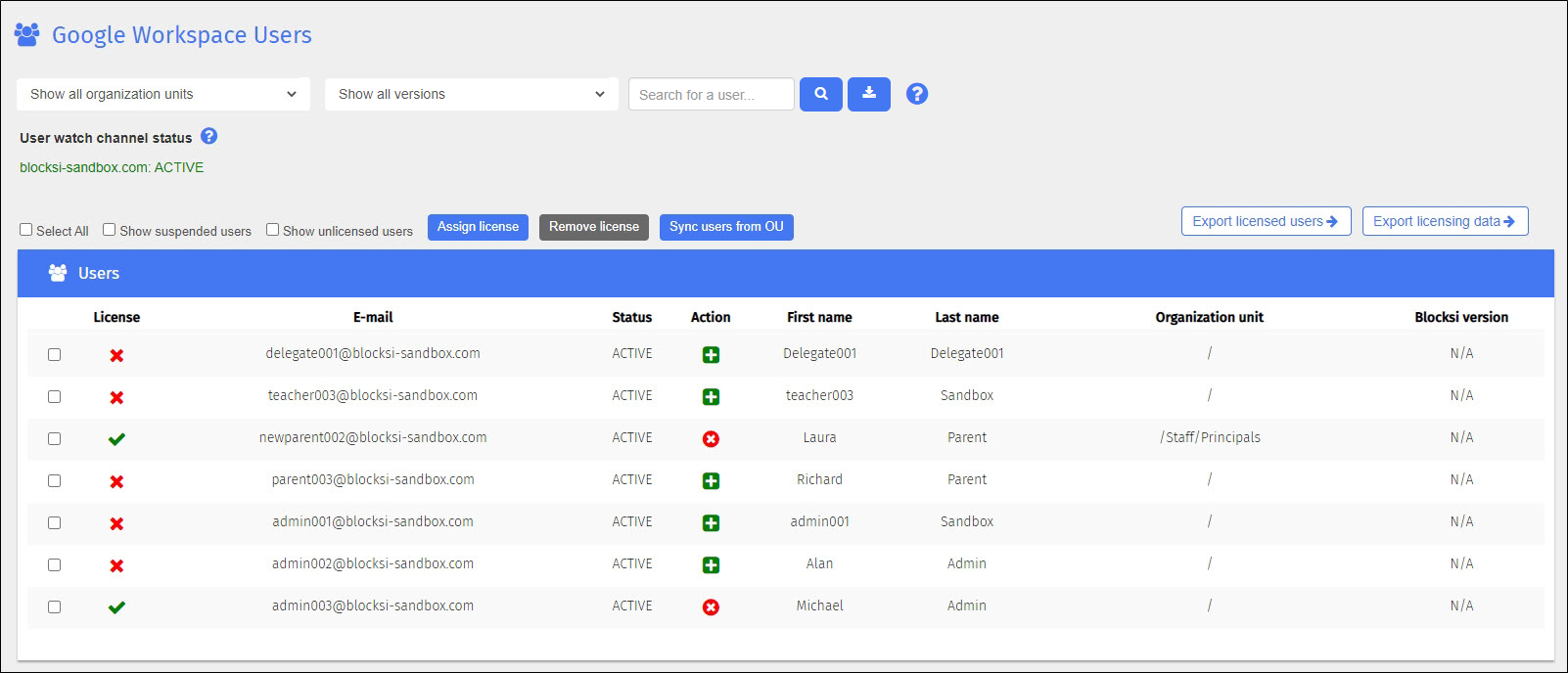Click Sync users from OU button
Image resolution: width=1568 pixels, height=673 pixels.
coord(726,227)
